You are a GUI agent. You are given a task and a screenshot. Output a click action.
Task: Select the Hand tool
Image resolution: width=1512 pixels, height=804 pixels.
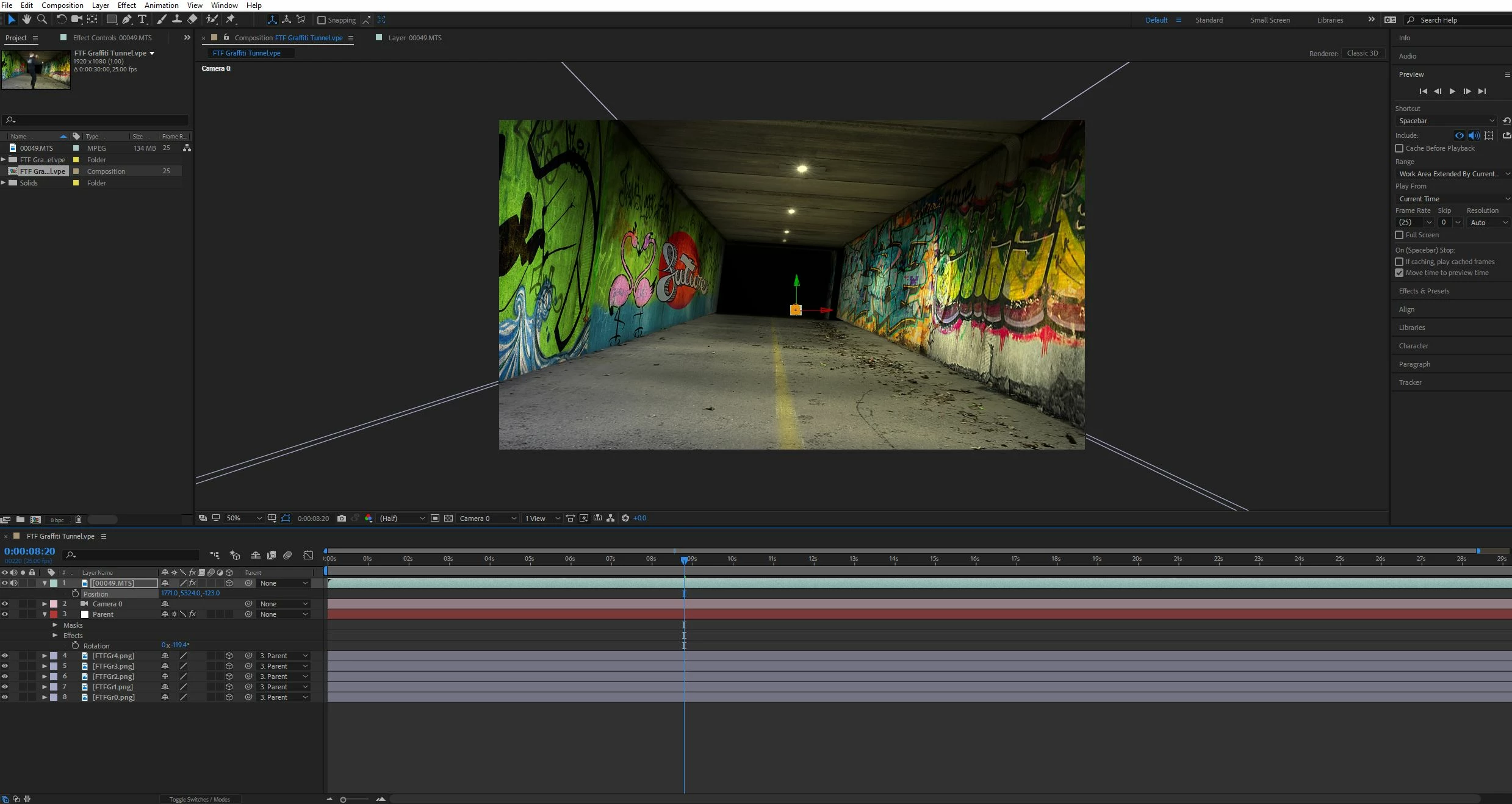26,20
